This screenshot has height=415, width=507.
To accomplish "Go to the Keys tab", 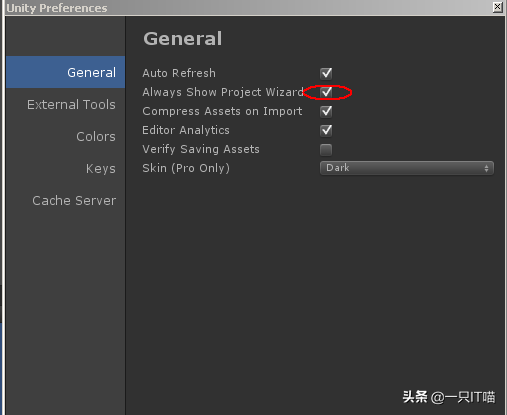I will 65,168.
